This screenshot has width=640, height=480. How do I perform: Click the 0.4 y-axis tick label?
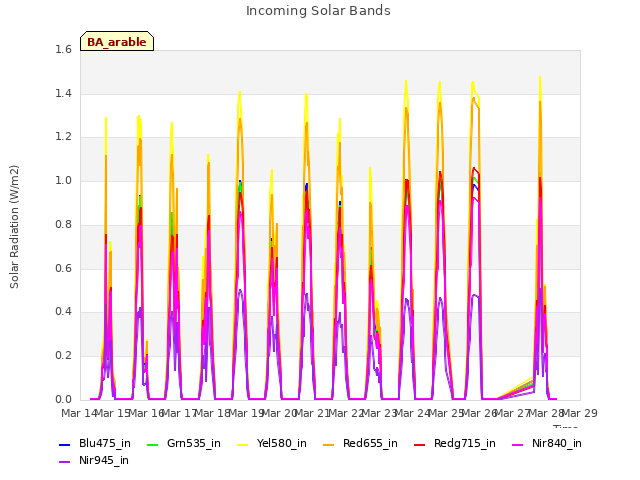pyautogui.click(x=63, y=312)
